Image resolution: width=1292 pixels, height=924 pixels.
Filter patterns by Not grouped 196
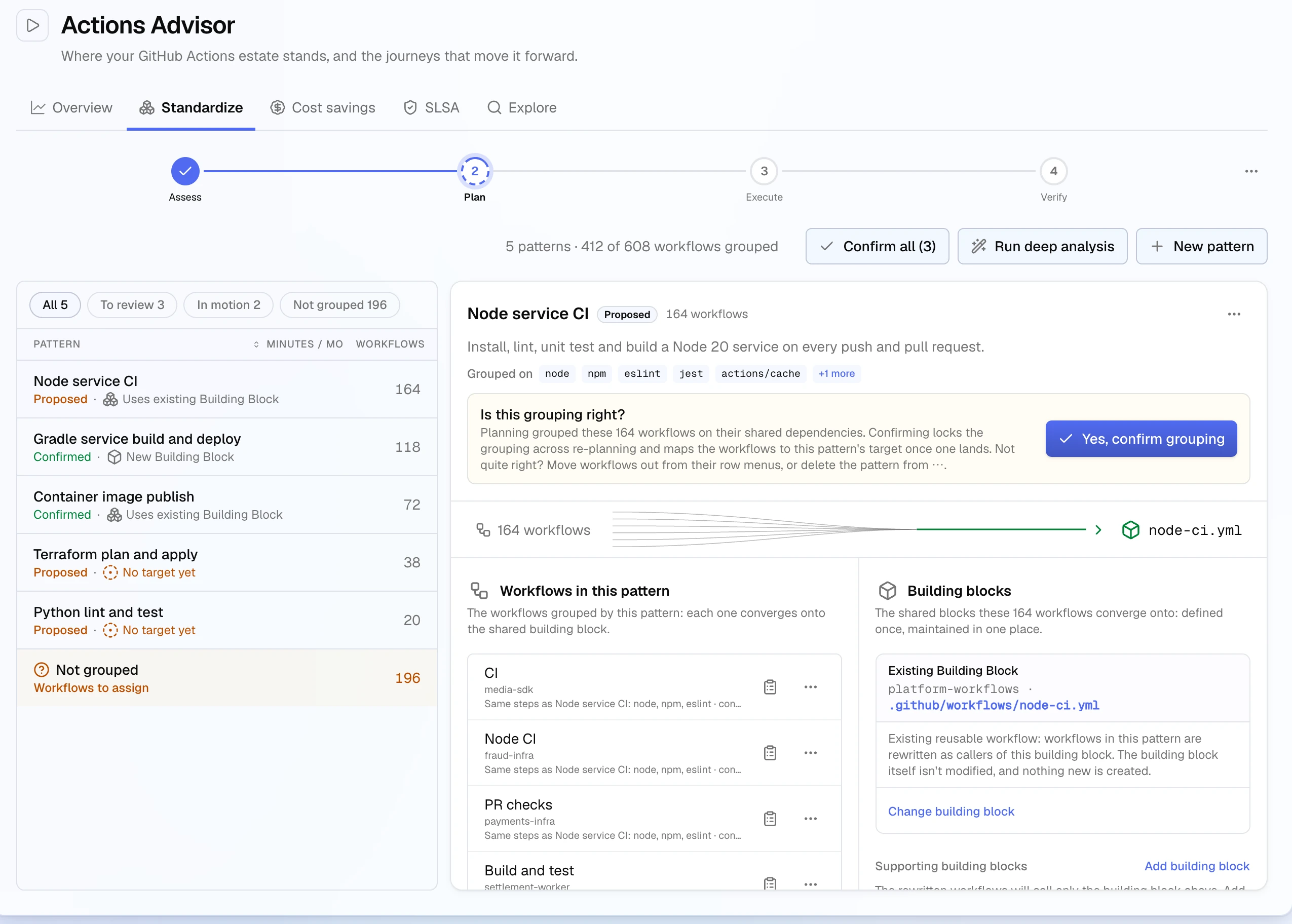click(x=339, y=305)
